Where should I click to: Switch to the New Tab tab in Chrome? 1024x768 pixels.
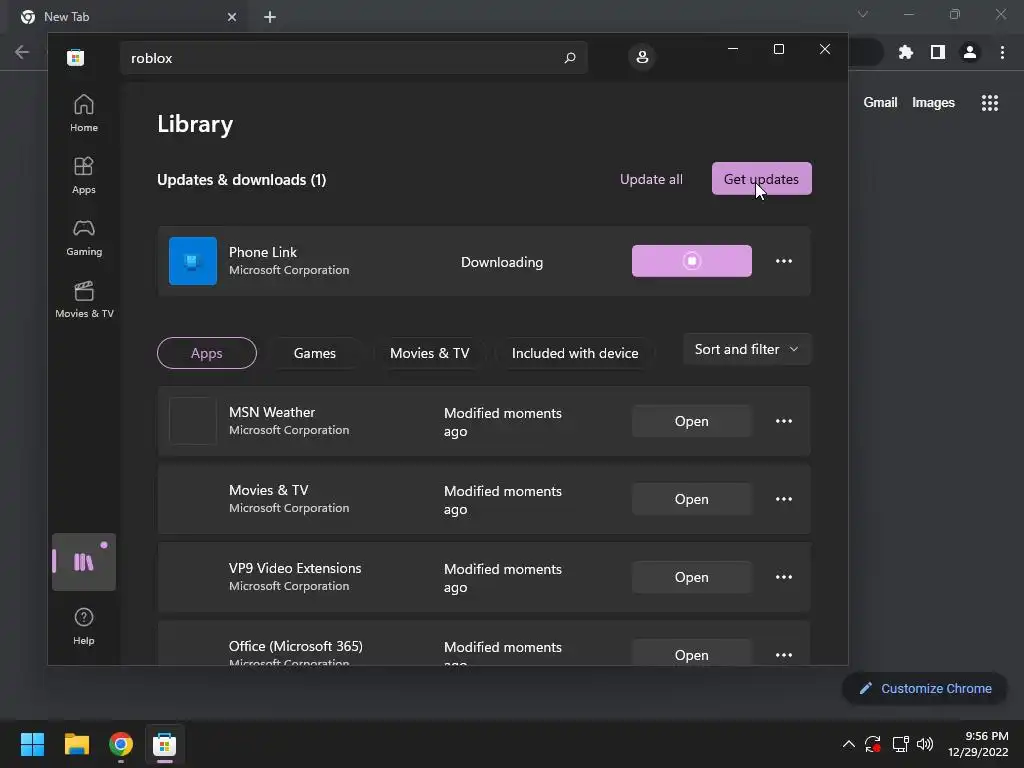coord(127,17)
